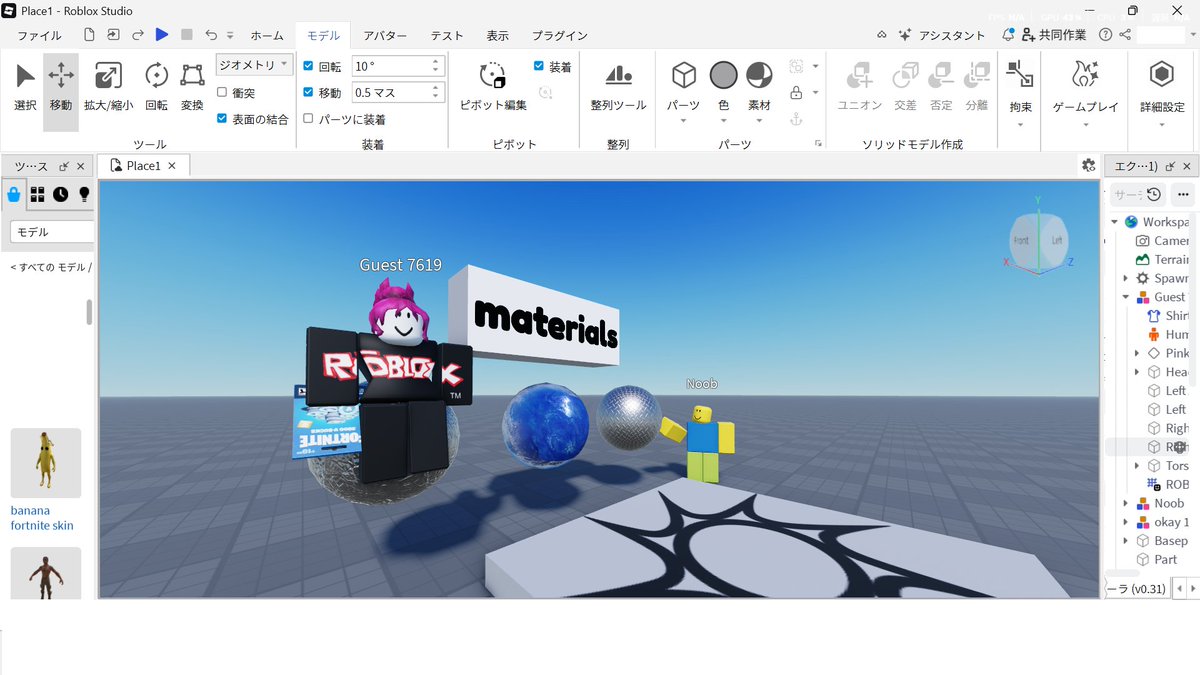
Task: Toggle the 装着 checkbox in pivot group
Action: point(539,66)
